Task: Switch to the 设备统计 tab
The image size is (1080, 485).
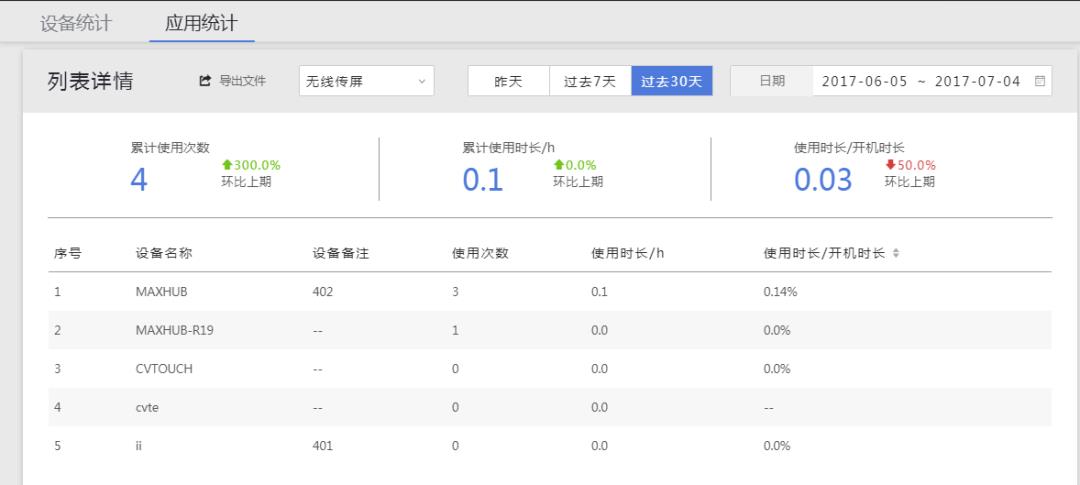Action: click(76, 23)
